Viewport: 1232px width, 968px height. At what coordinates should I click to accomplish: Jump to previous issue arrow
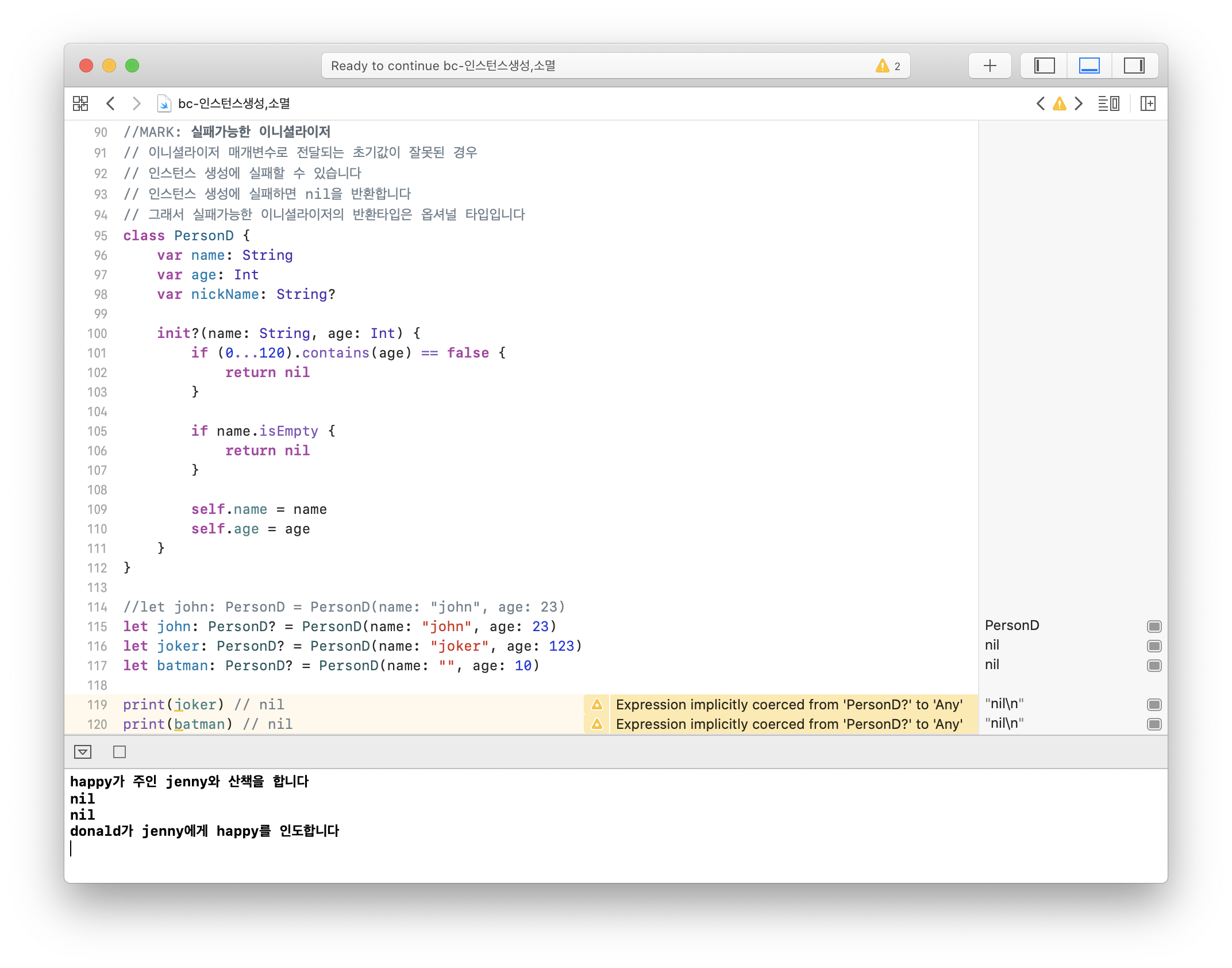[x=1040, y=103]
